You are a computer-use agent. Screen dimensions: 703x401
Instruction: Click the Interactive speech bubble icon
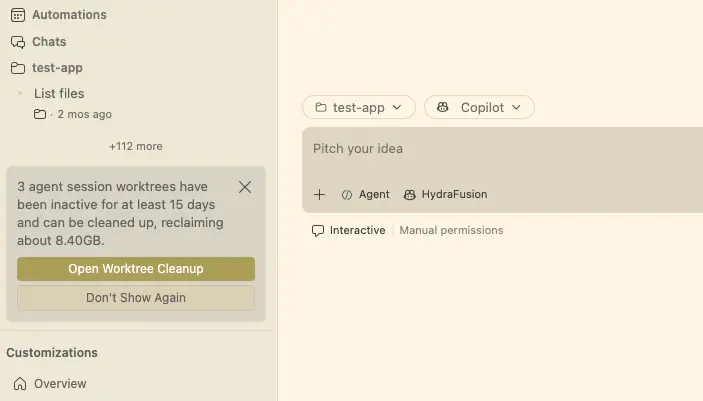(318, 231)
